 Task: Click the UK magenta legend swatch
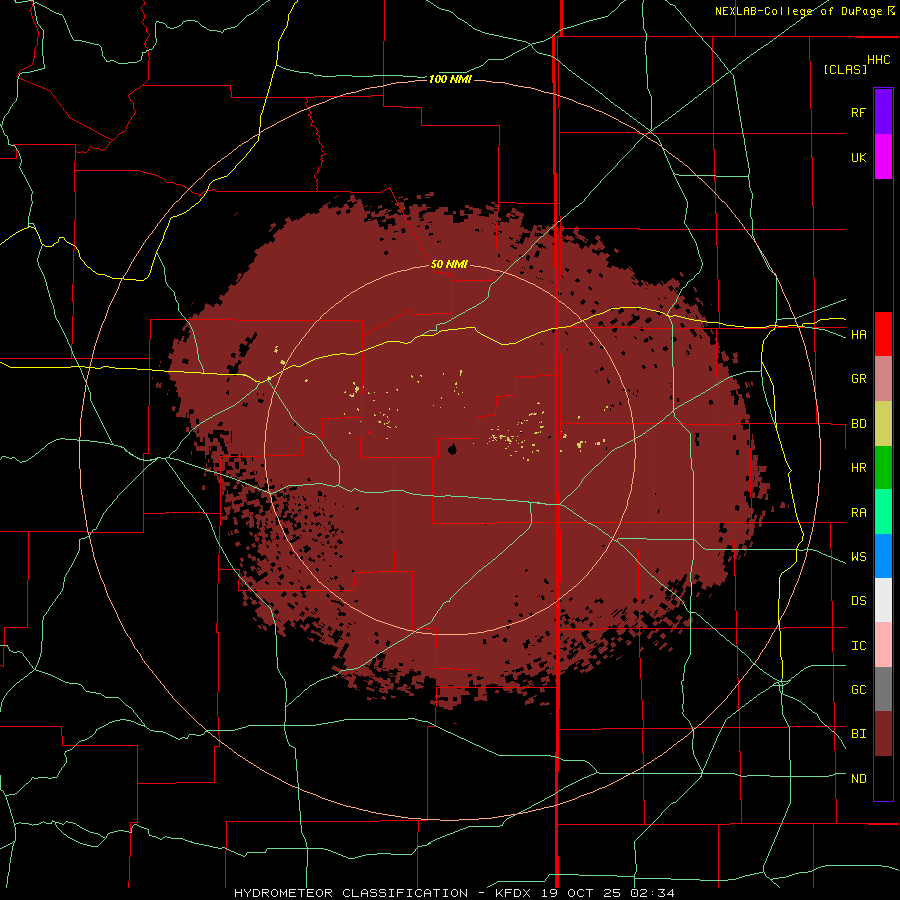coord(883,156)
